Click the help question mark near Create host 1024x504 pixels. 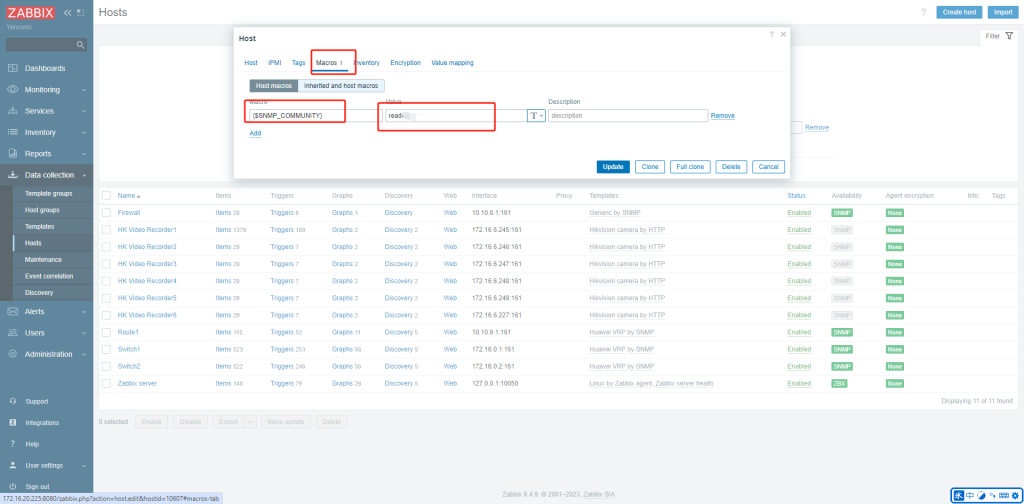click(x=923, y=12)
